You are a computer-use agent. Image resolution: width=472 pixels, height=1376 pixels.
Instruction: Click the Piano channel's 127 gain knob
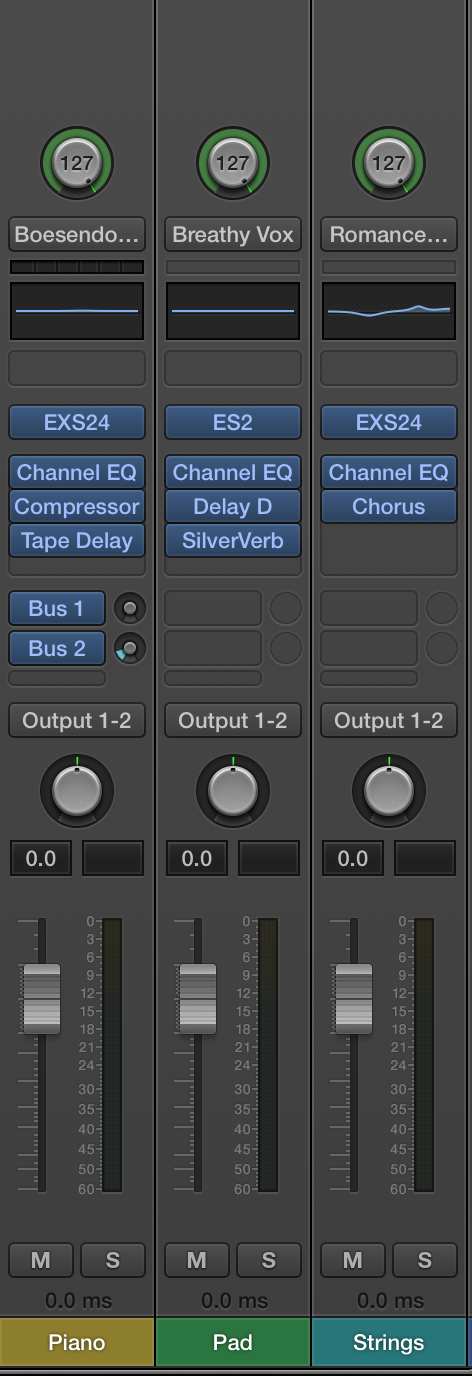[x=77, y=163]
